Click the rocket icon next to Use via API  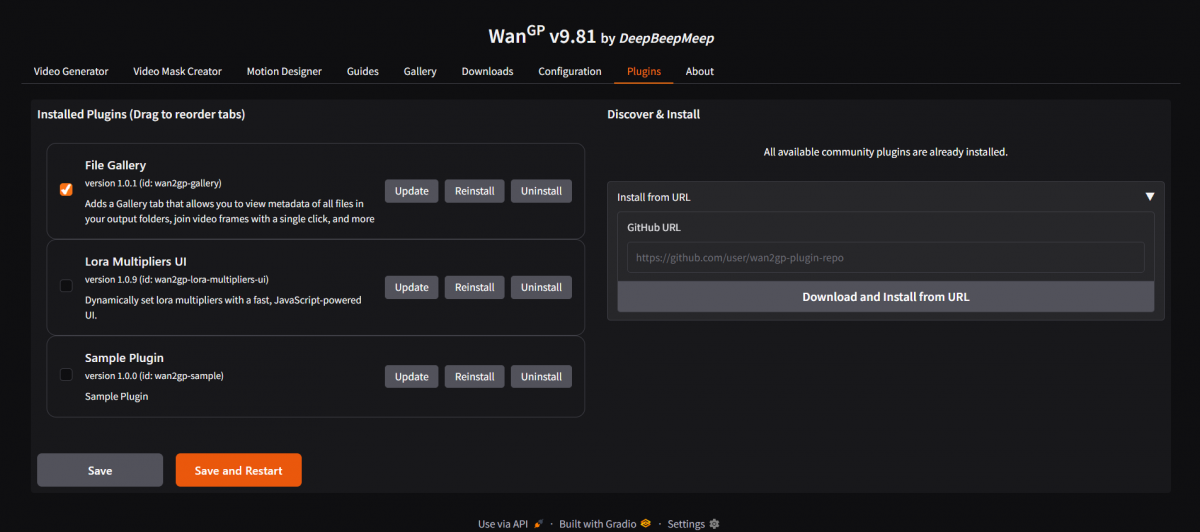click(539, 524)
